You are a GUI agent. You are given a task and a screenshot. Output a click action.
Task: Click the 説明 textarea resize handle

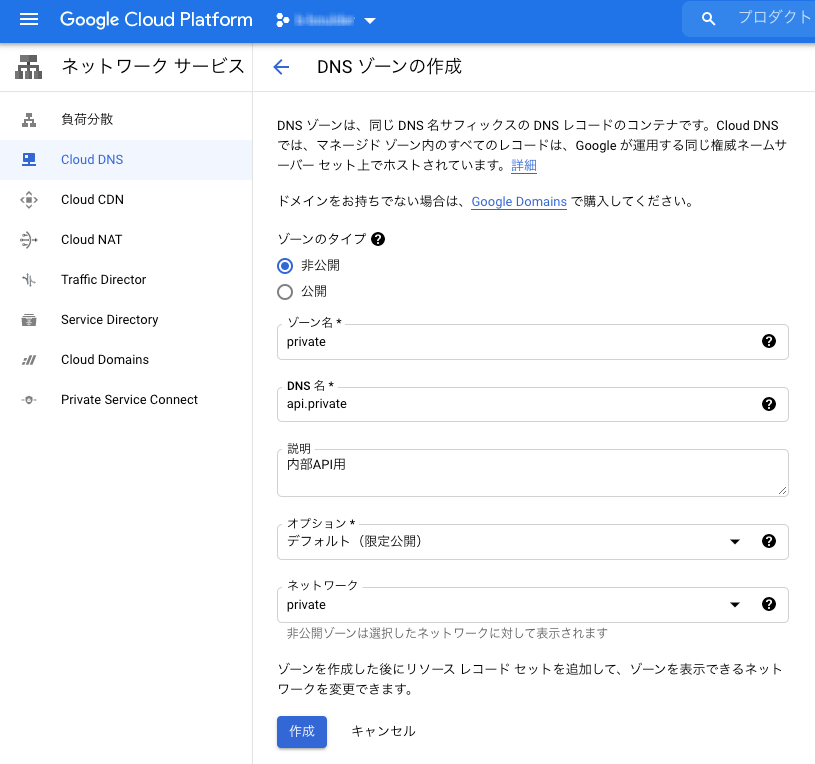click(782, 491)
